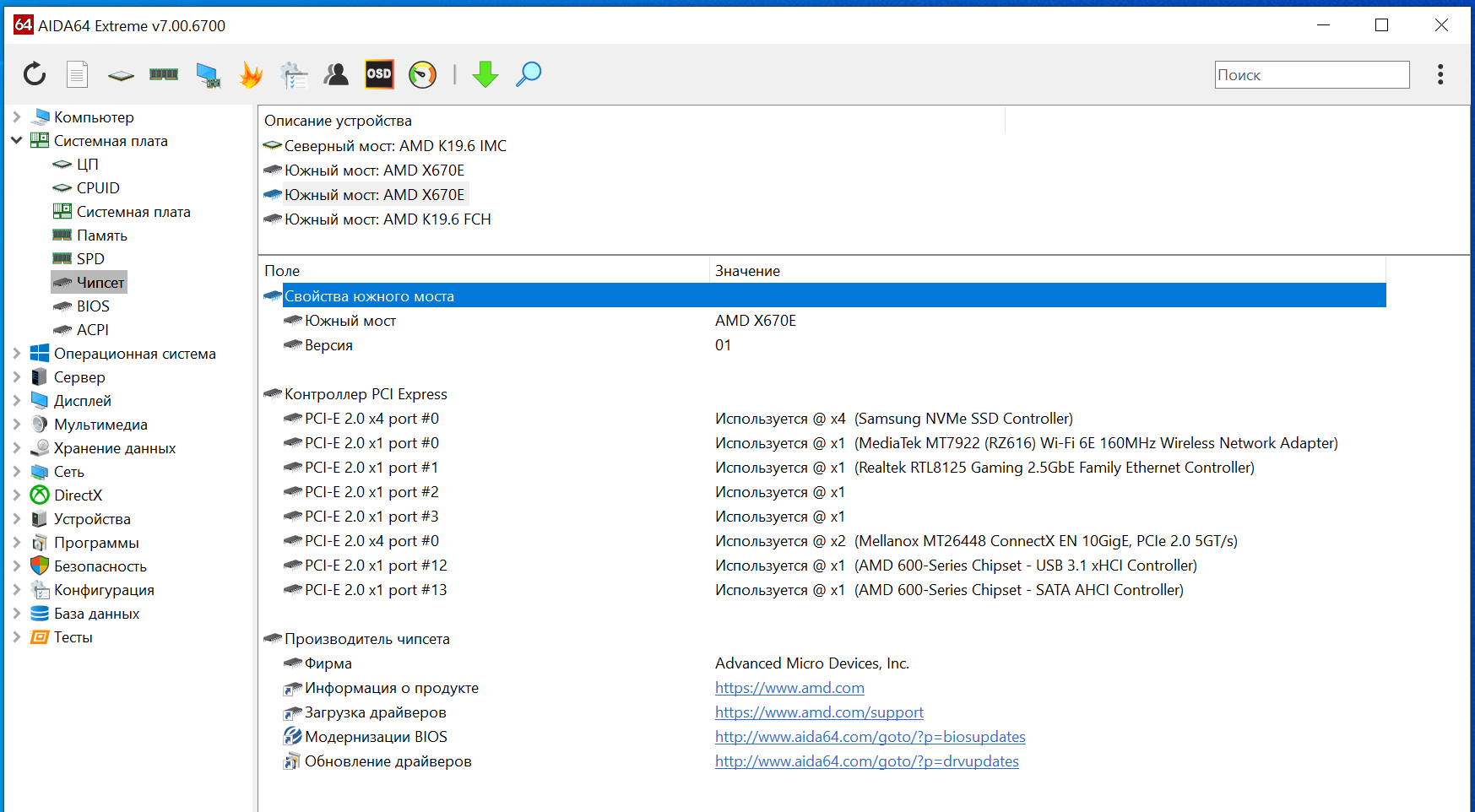The height and width of the screenshot is (812, 1475).
Task: Click the Тесты benchmark icon
Action: click(40, 636)
